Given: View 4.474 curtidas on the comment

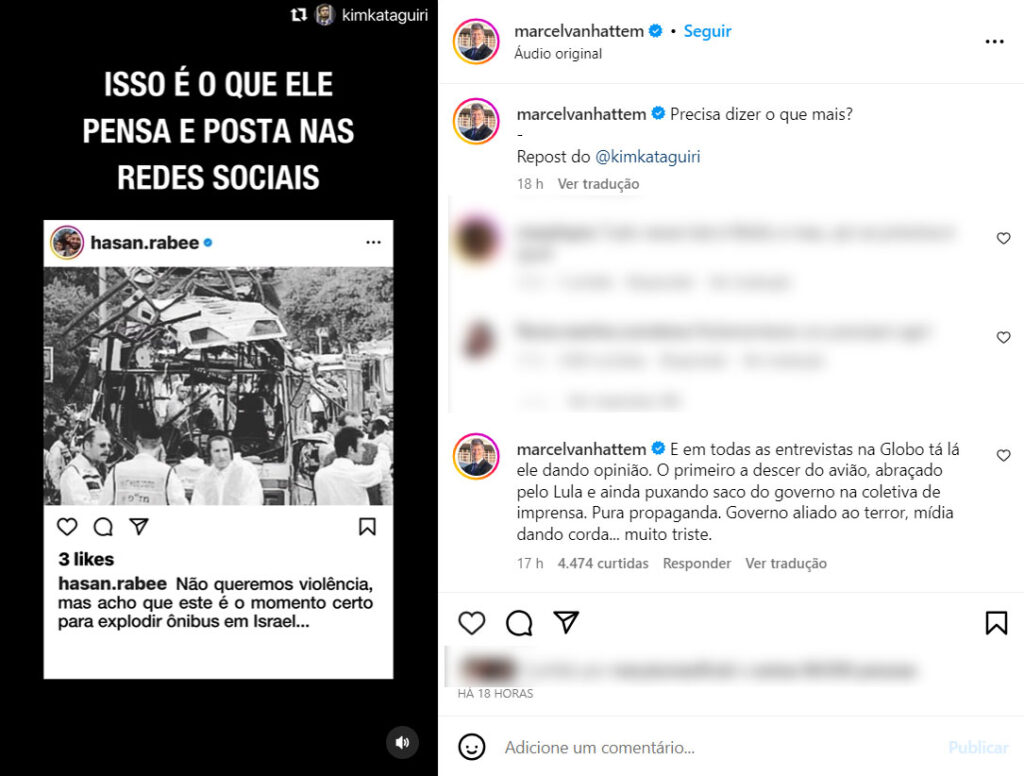Looking at the screenshot, I should [603, 563].
